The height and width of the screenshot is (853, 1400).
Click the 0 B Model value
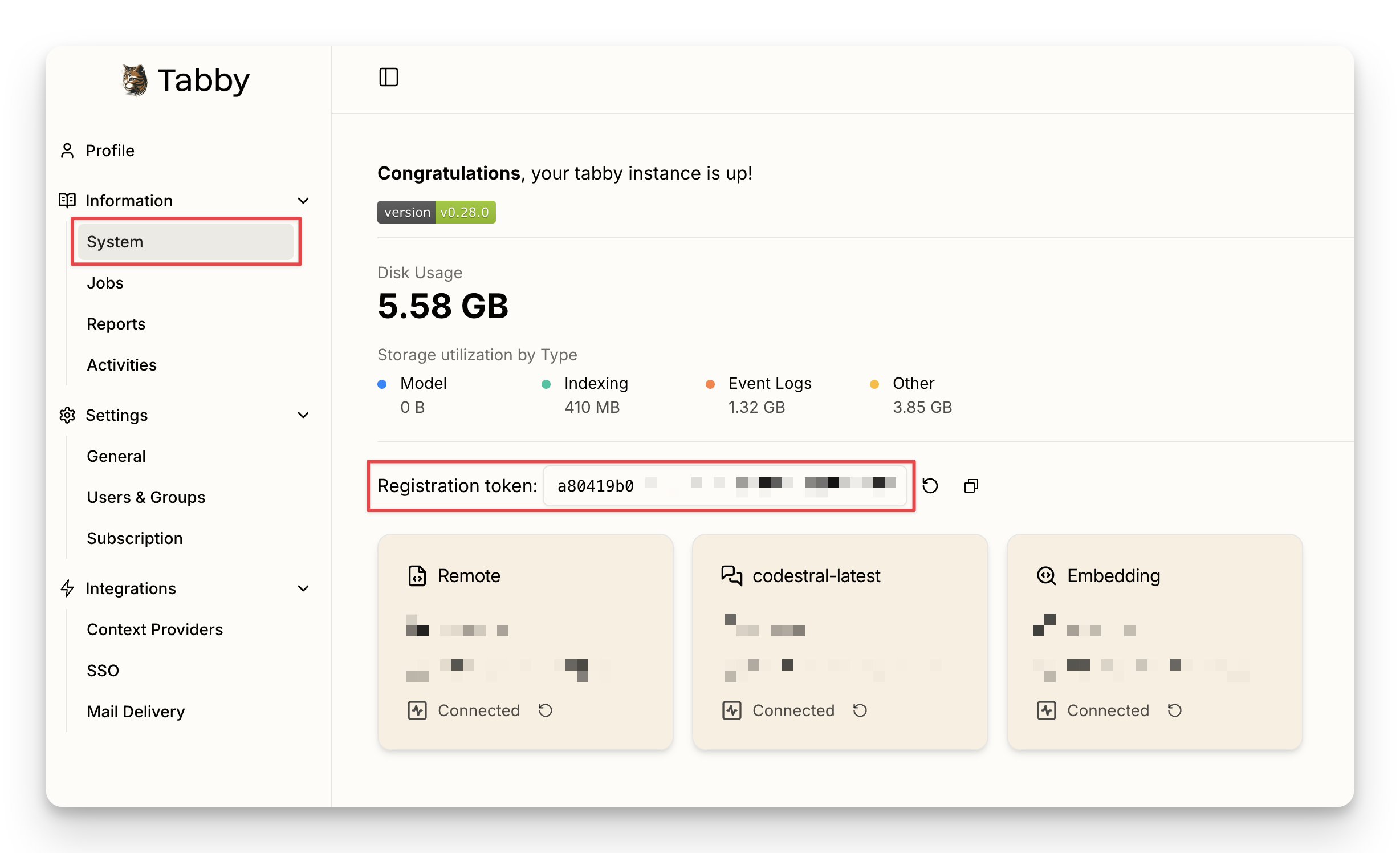412,407
